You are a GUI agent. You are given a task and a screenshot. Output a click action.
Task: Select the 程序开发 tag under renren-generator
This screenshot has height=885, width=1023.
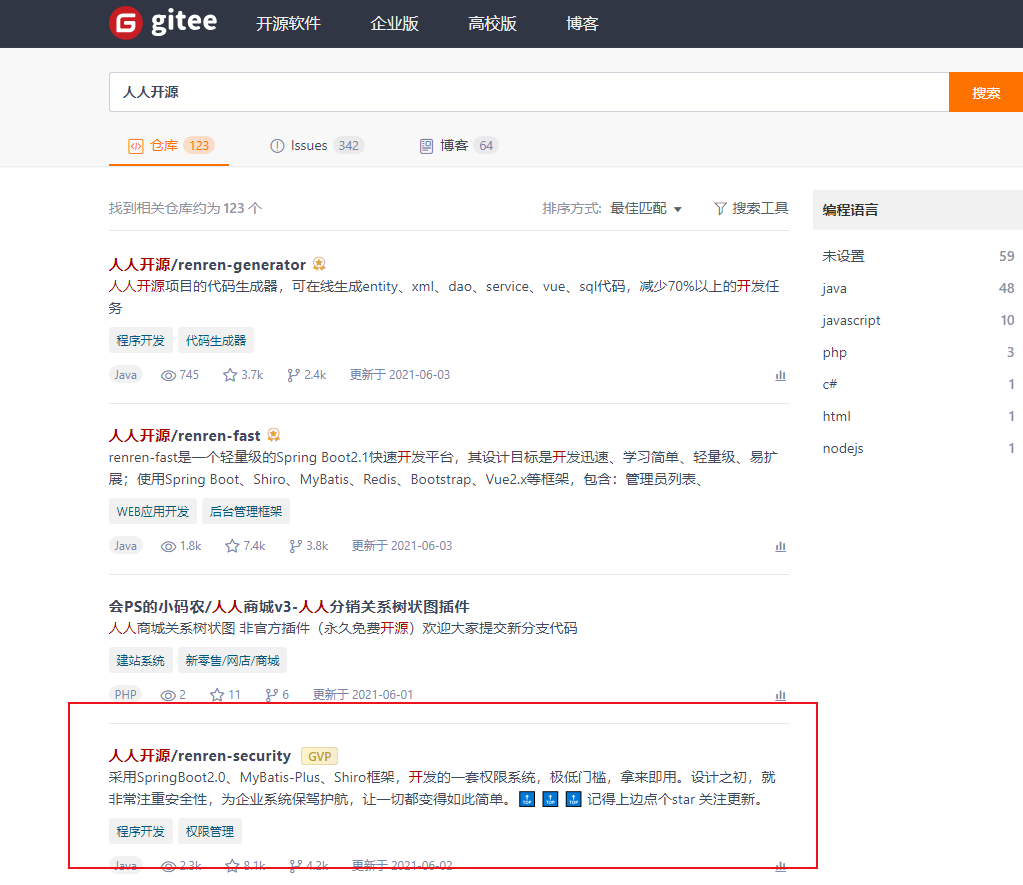140,341
